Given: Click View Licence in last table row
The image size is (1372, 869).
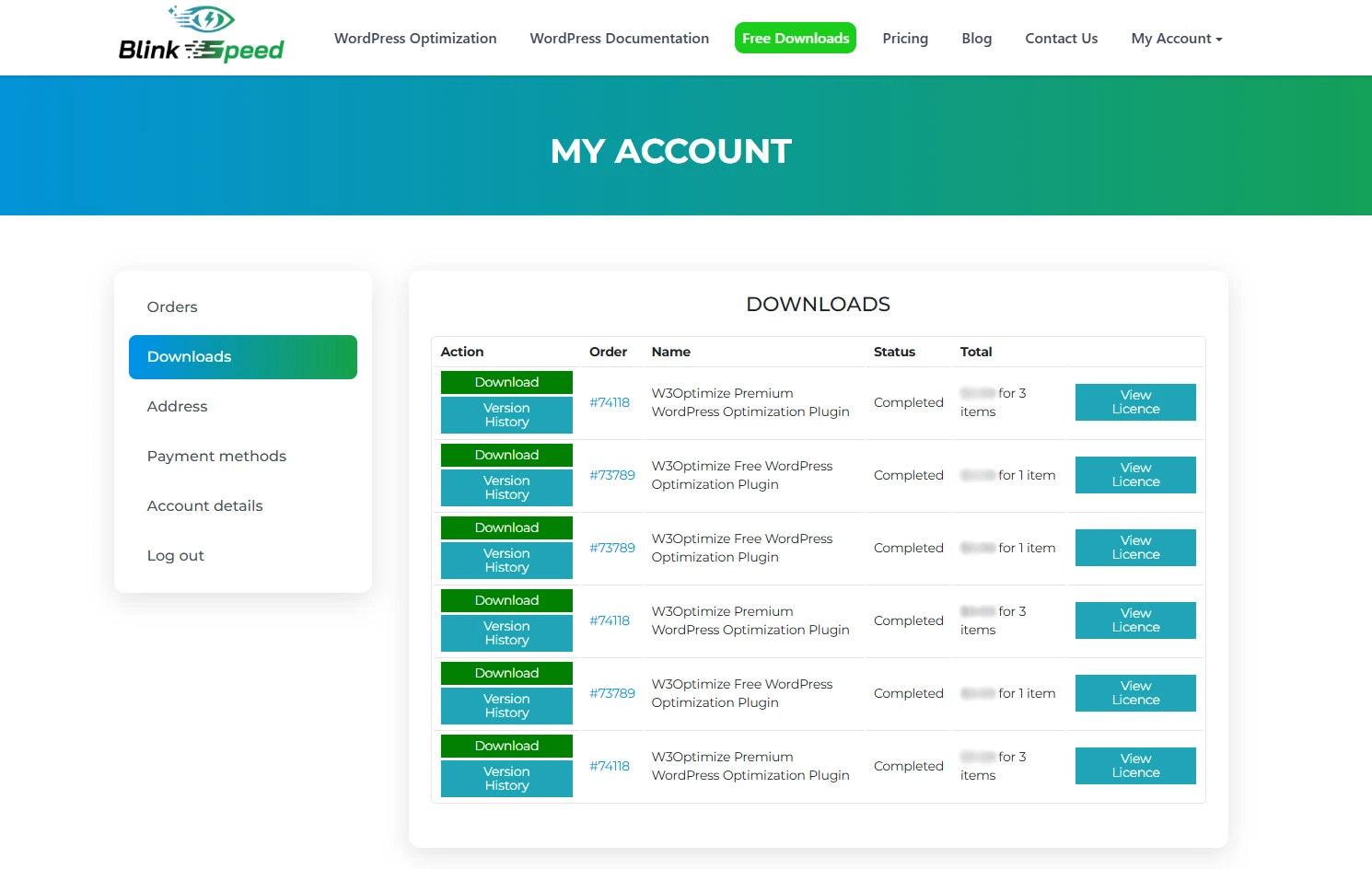Looking at the screenshot, I should [1135, 766].
